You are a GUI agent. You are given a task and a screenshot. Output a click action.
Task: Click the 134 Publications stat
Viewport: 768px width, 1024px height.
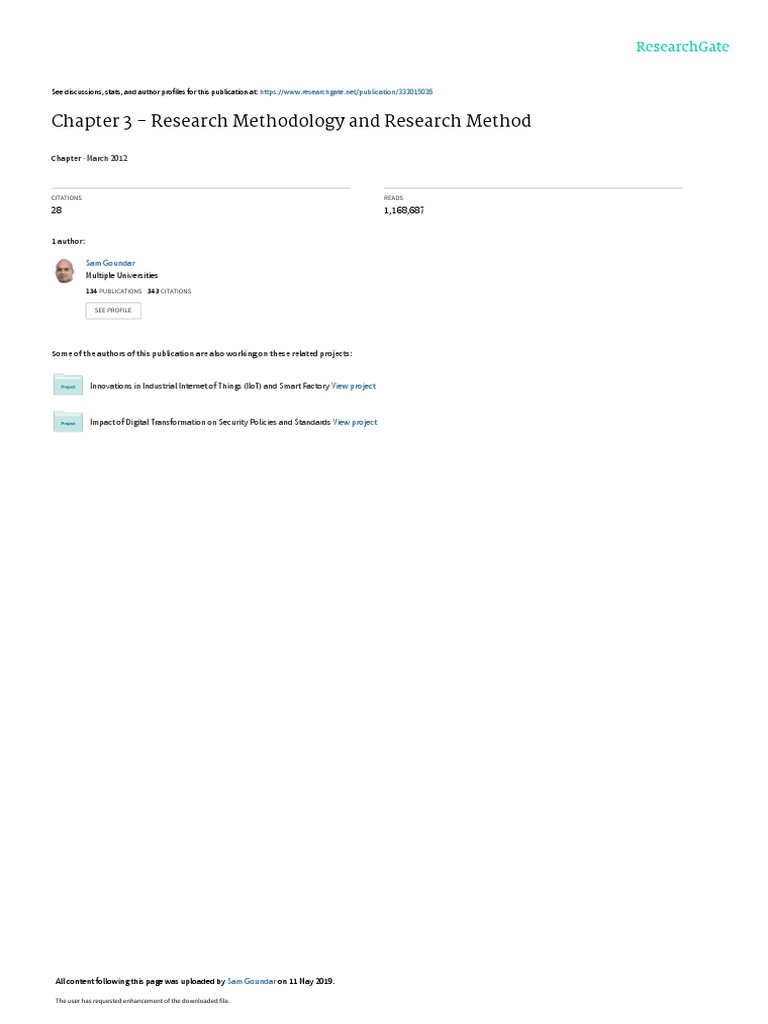point(114,291)
